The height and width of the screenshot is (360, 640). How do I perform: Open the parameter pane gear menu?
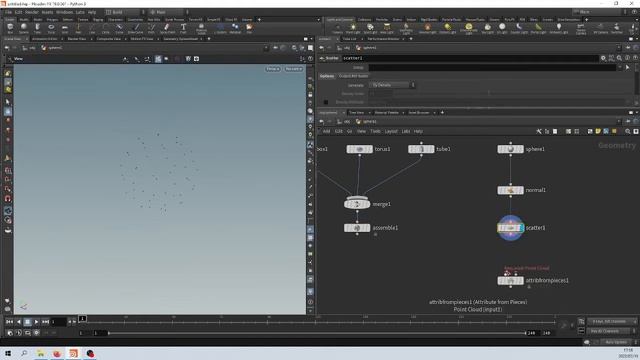(603, 58)
